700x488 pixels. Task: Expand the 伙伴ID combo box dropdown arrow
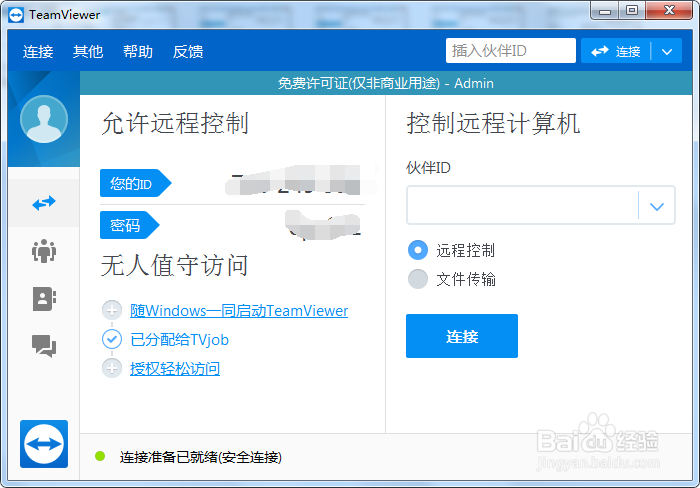657,206
